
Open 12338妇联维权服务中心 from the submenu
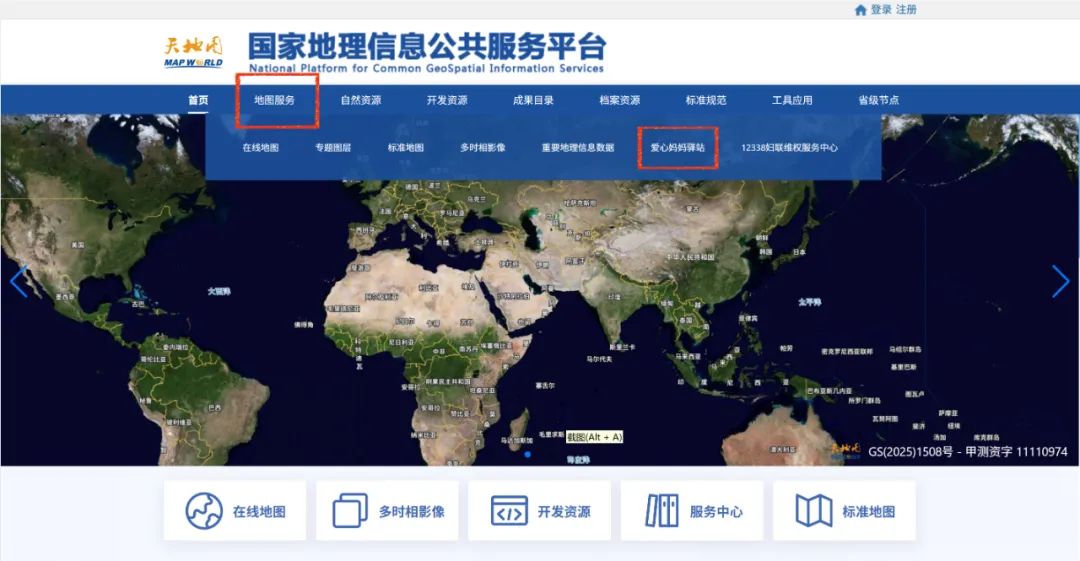[789, 147]
